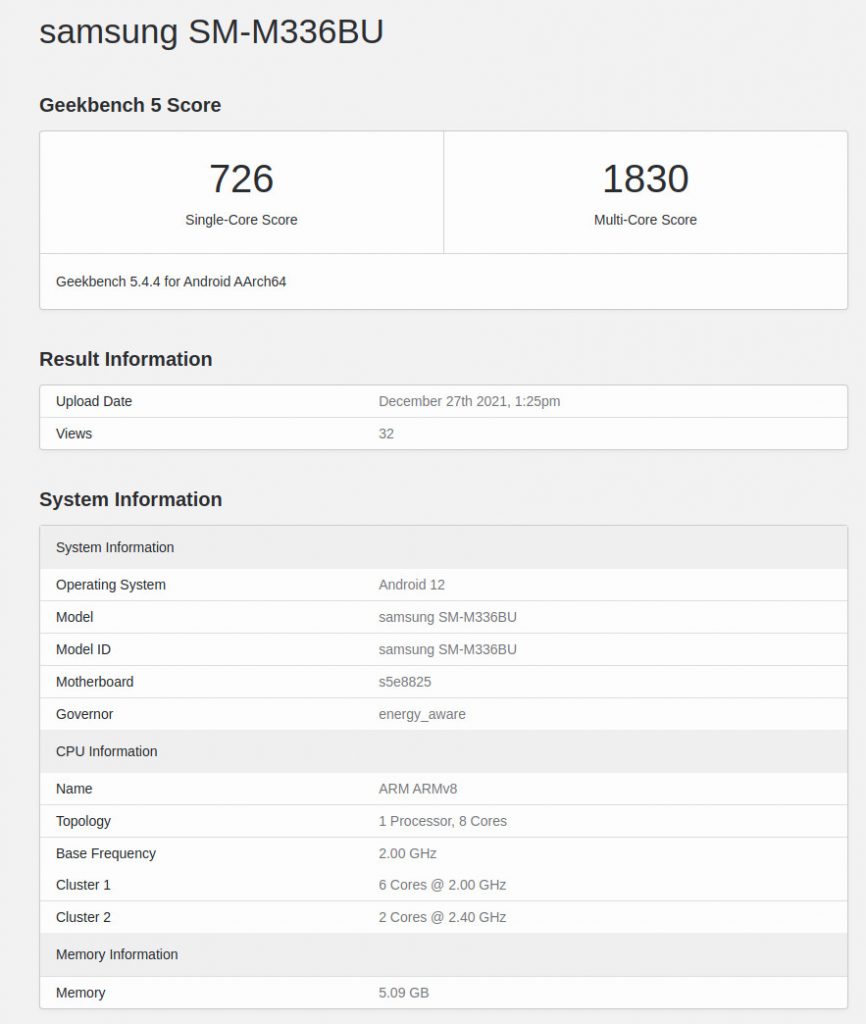
Task: Select the date 'December 27th 2021, 1:25pm'
Action: pyautogui.click(x=469, y=401)
